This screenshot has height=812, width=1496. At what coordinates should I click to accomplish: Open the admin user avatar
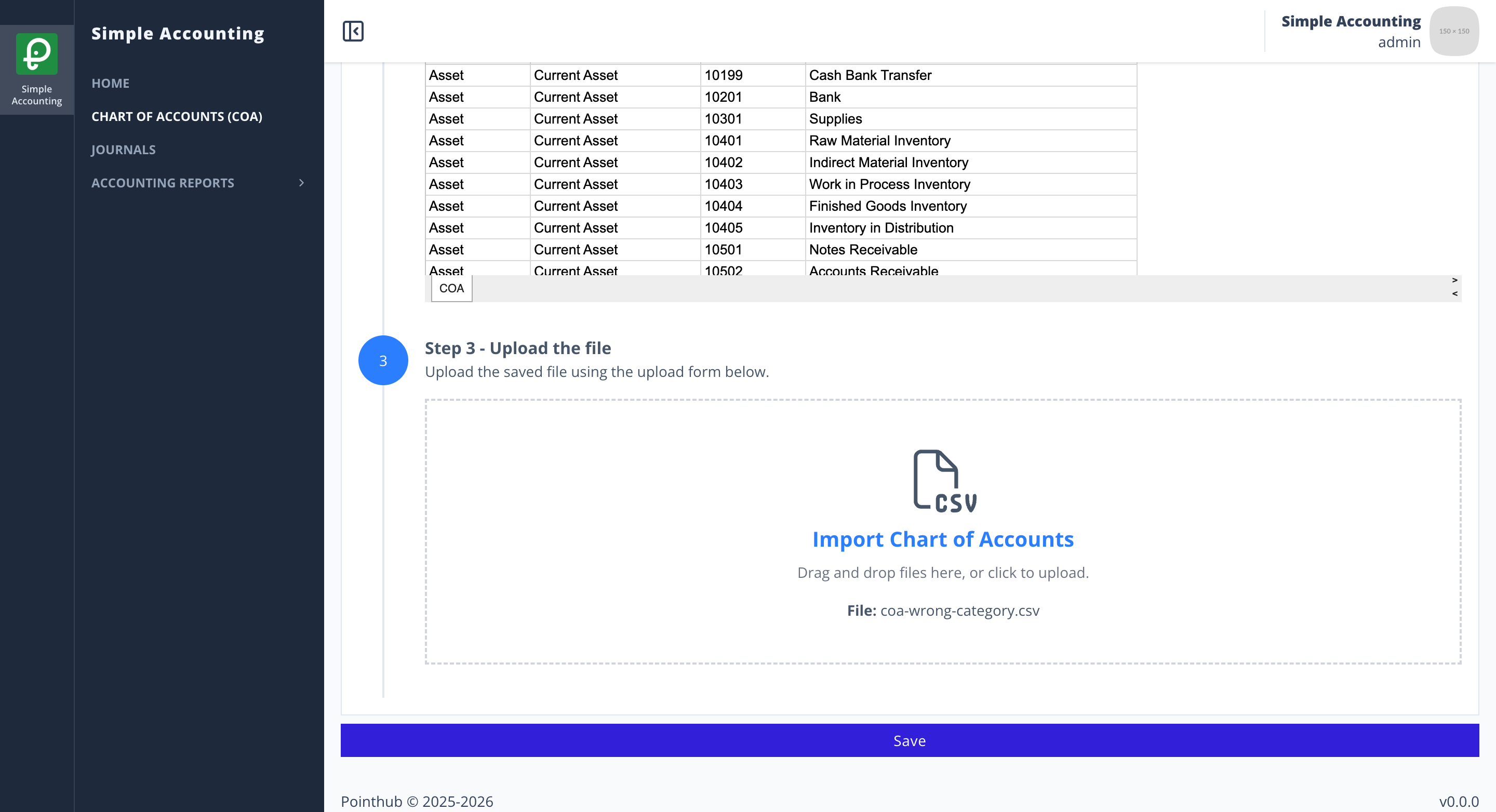(1453, 31)
